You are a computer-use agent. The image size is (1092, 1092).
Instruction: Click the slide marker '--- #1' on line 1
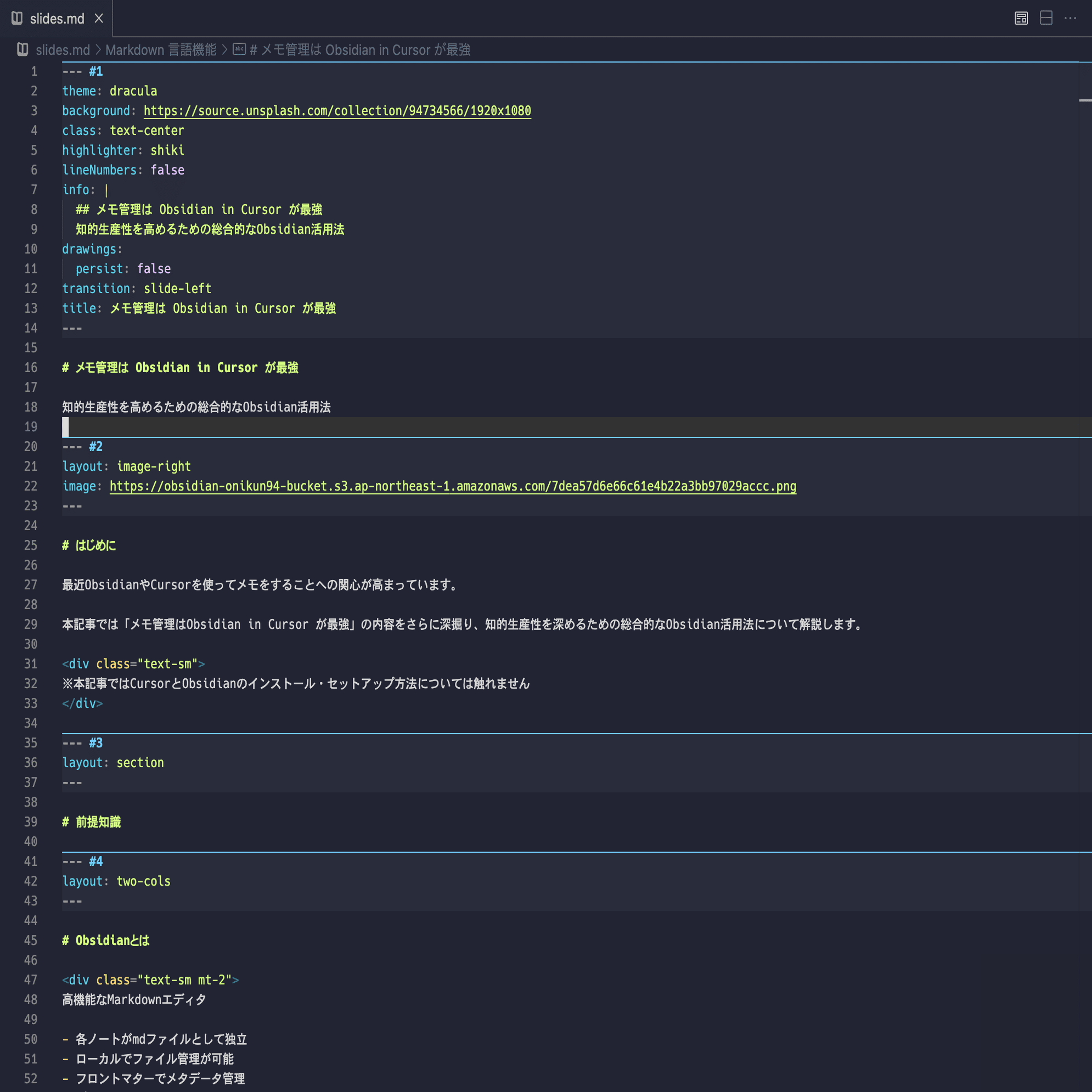pos(82,71)
